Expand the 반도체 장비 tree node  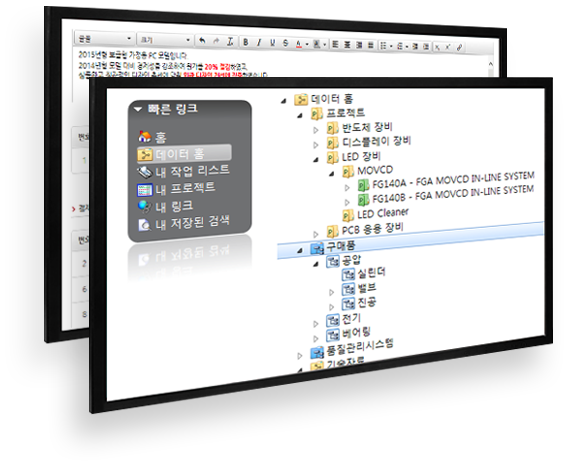(316, 130)
